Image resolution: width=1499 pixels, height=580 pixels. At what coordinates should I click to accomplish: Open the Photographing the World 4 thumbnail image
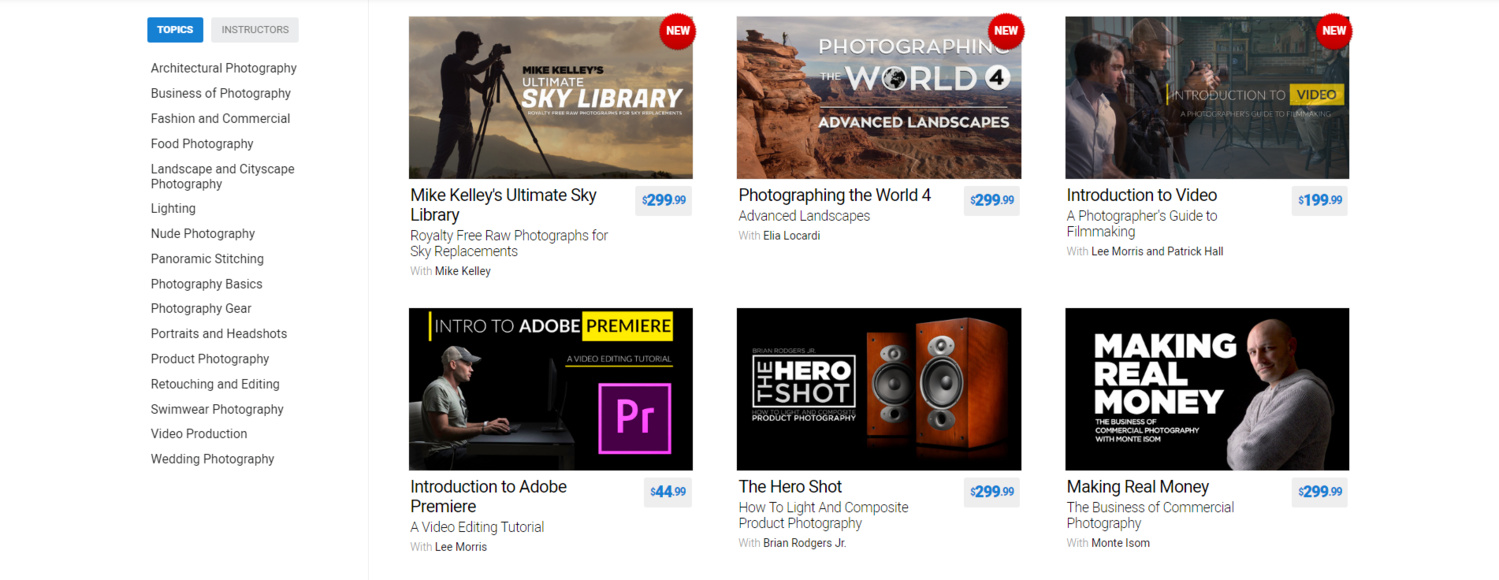(x=879, y=97)
